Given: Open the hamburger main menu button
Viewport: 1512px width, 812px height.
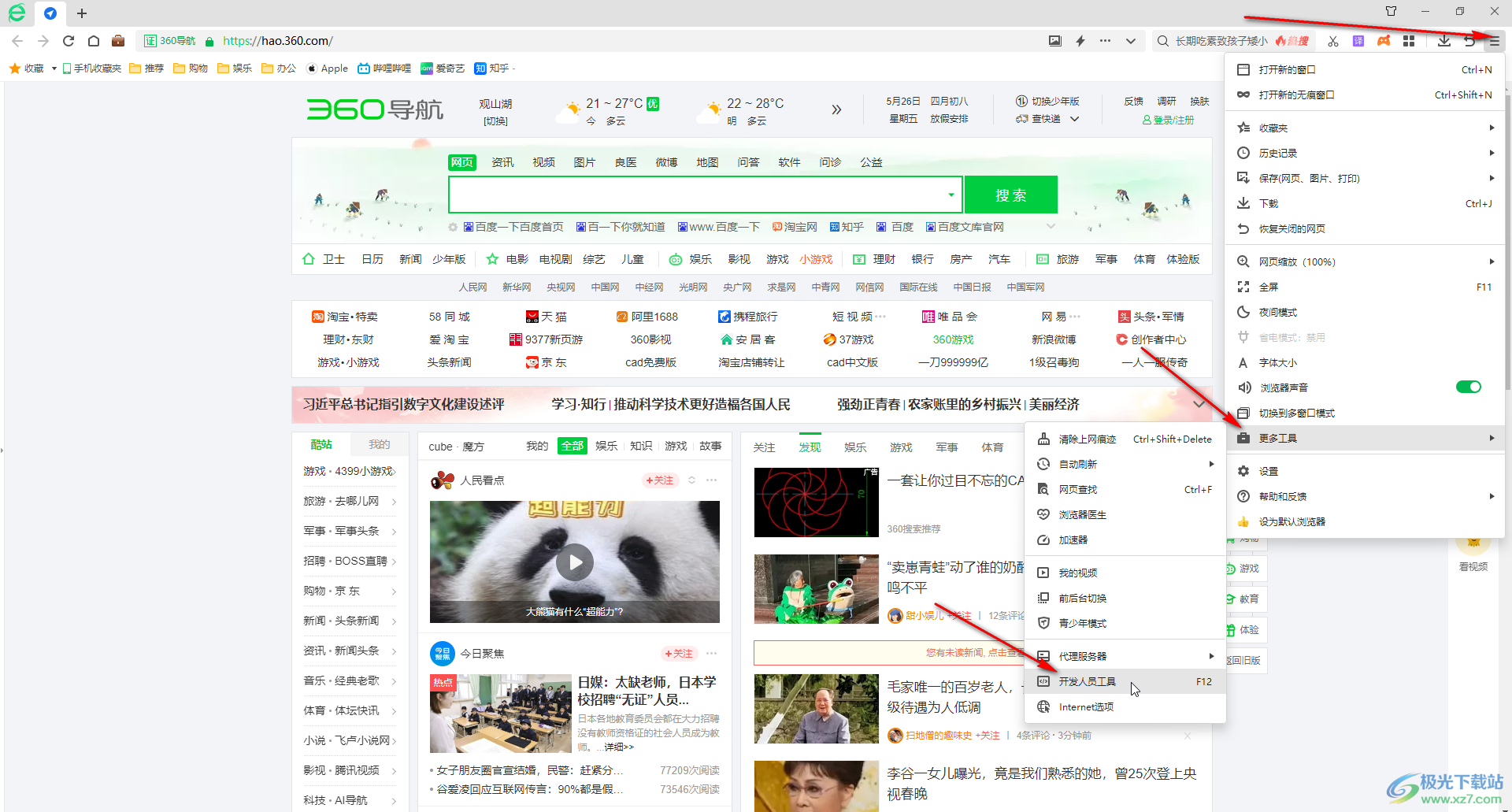Looking at the screenshot, I should coord(1494,41).
